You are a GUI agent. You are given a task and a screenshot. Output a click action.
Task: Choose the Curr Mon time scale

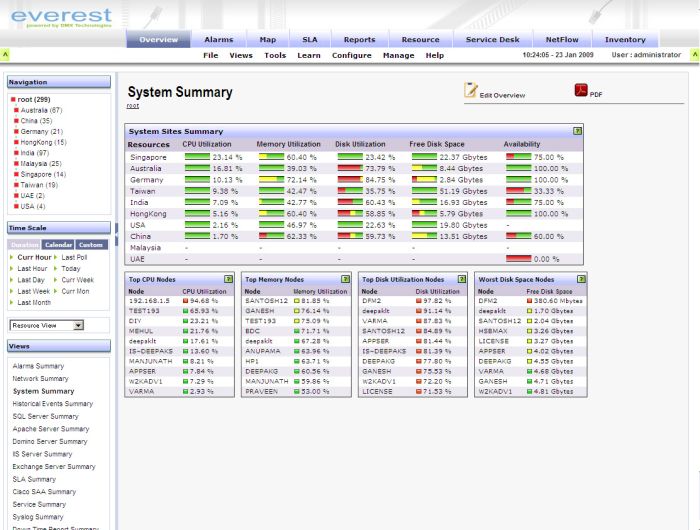pos(75,291)
